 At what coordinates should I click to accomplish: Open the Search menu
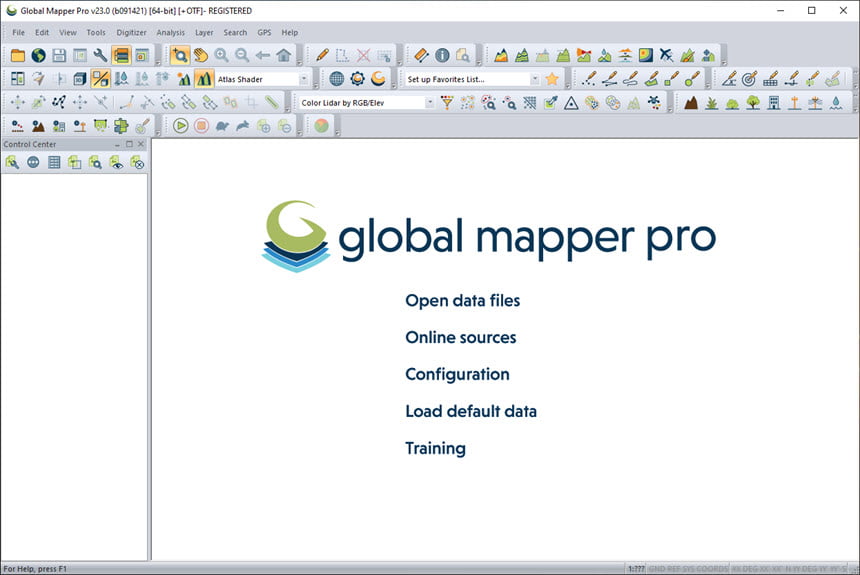235,32
